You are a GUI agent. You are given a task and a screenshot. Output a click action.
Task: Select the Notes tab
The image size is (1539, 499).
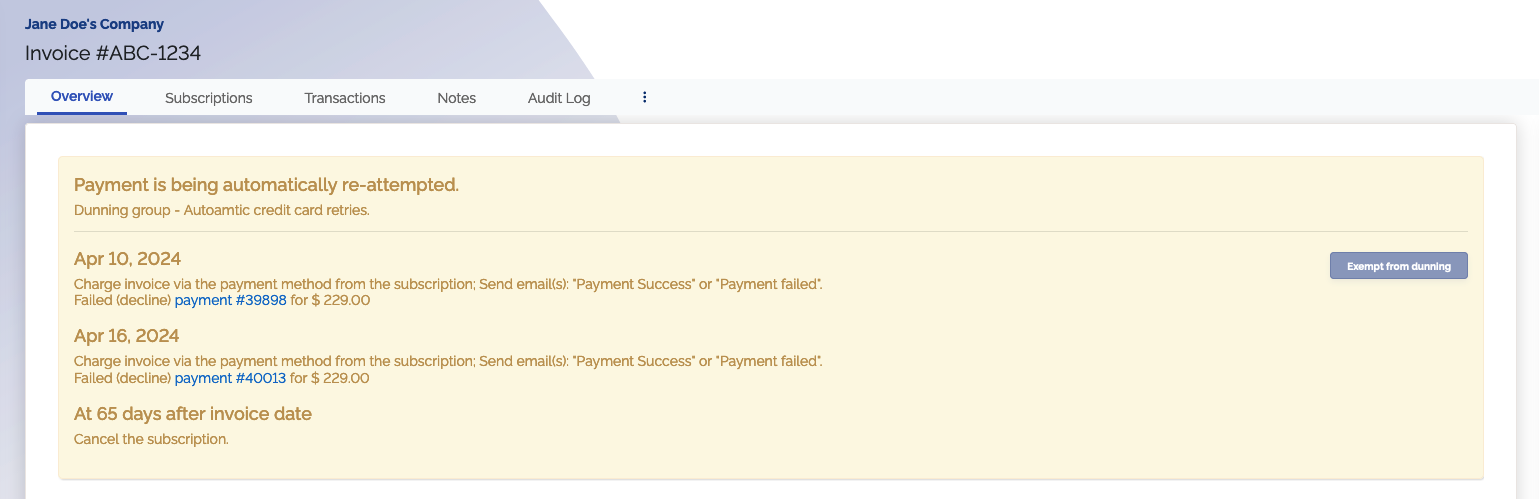click(456, 98)
